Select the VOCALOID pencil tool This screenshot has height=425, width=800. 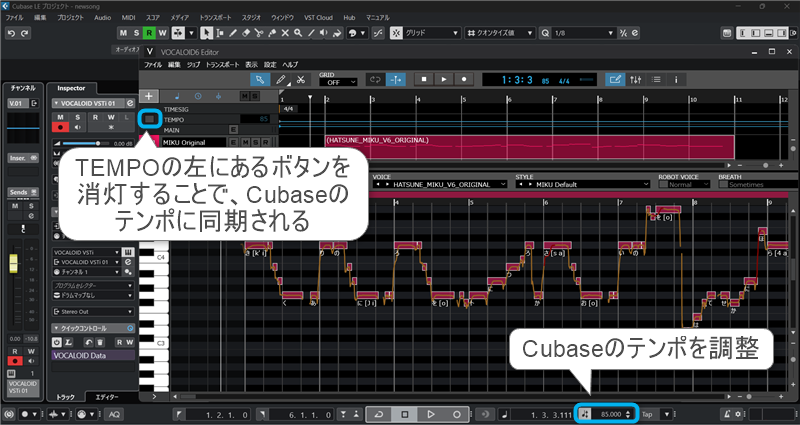pyautogui.click(x=280, y=80)
